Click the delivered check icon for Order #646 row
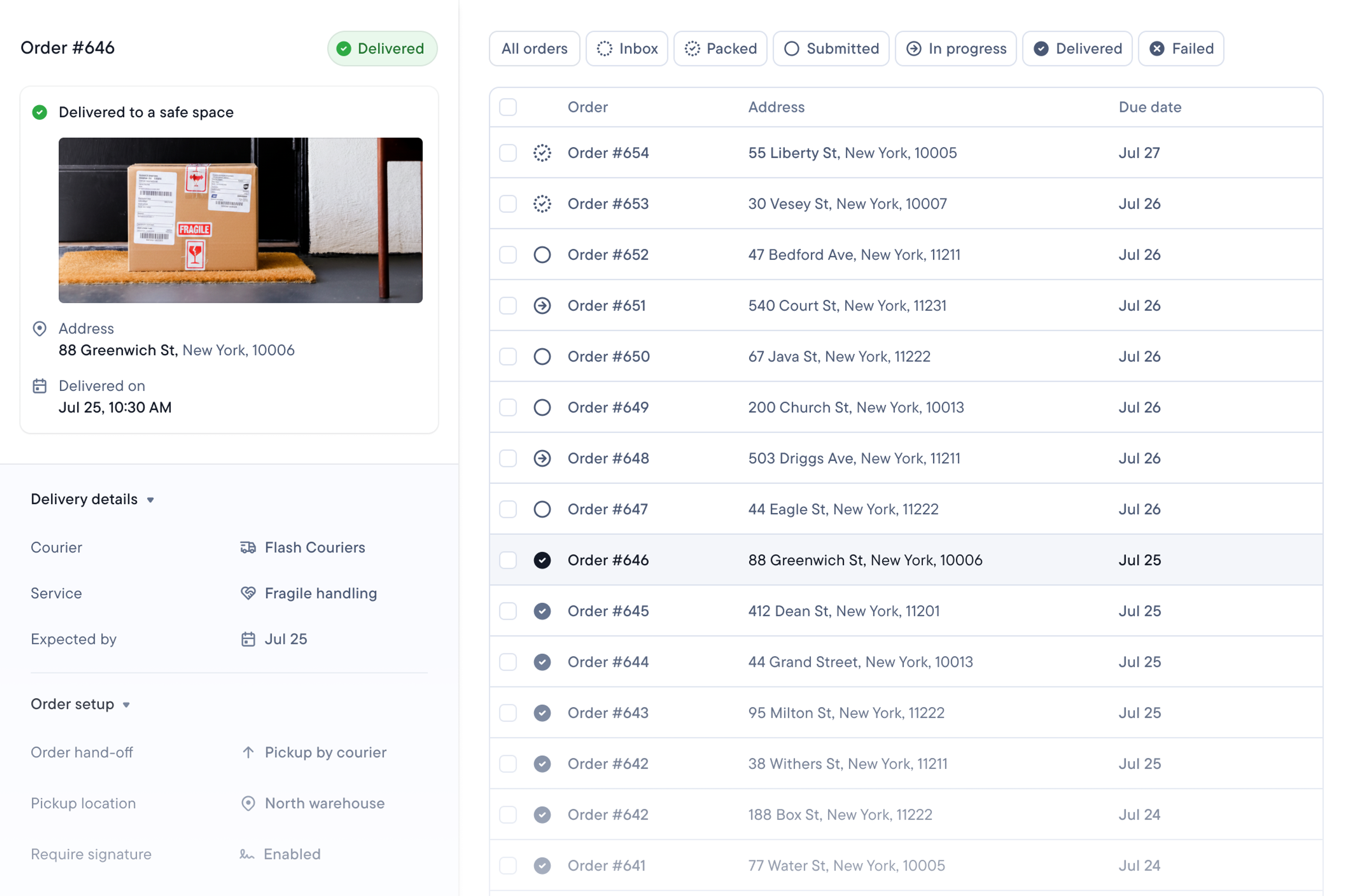 (x=542, y=560)
